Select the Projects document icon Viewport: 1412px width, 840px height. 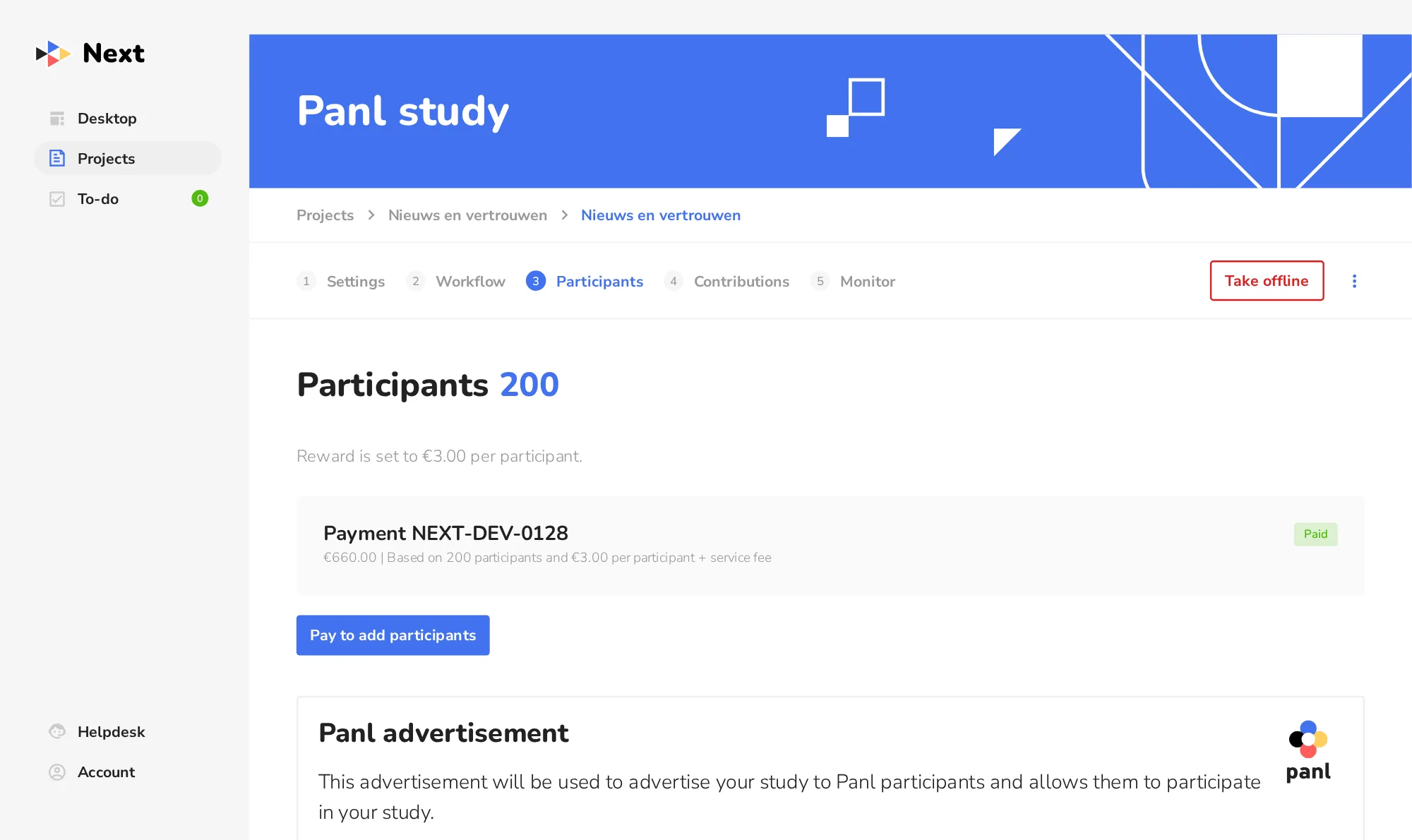[x=57, y=158]
